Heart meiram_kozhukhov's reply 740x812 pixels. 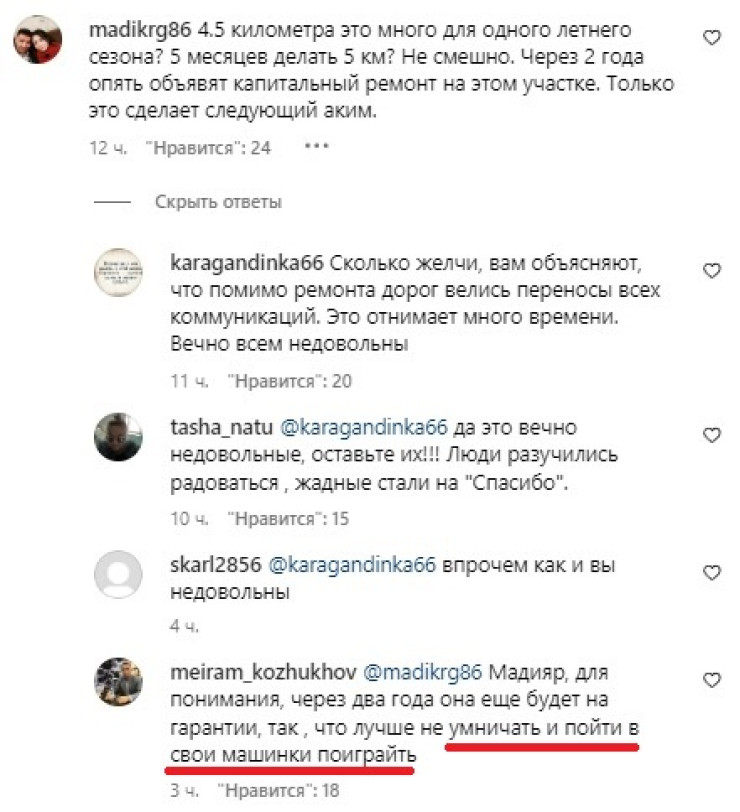pyautogui.click(x=712, y=679)
